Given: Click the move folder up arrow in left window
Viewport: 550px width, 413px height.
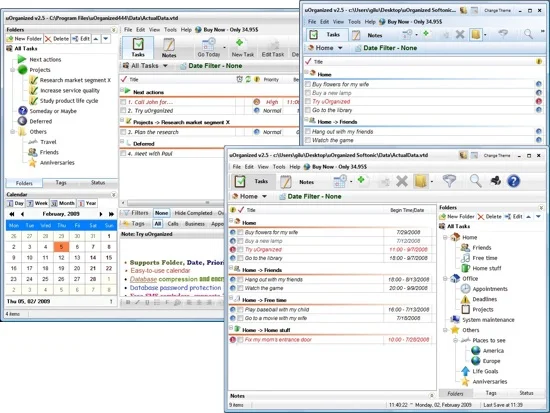Looking at the screenshot, I should [96, 39].
